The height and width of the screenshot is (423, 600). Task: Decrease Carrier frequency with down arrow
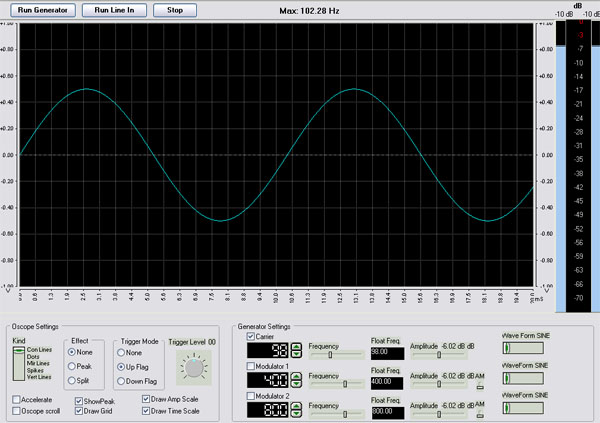[296, 354]
